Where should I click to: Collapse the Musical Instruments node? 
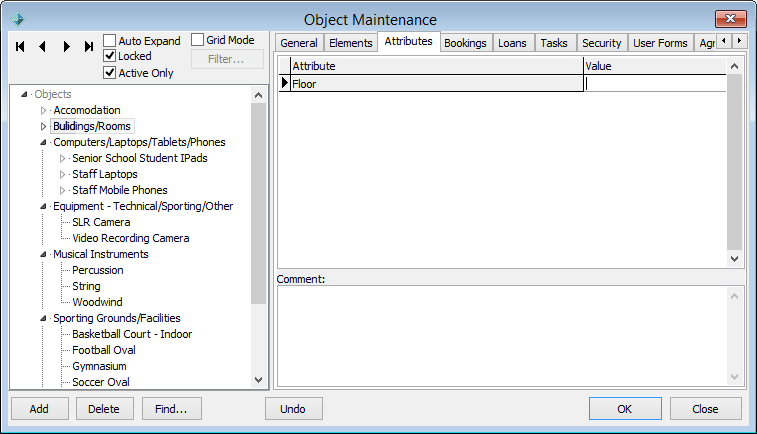click(43, 254)
